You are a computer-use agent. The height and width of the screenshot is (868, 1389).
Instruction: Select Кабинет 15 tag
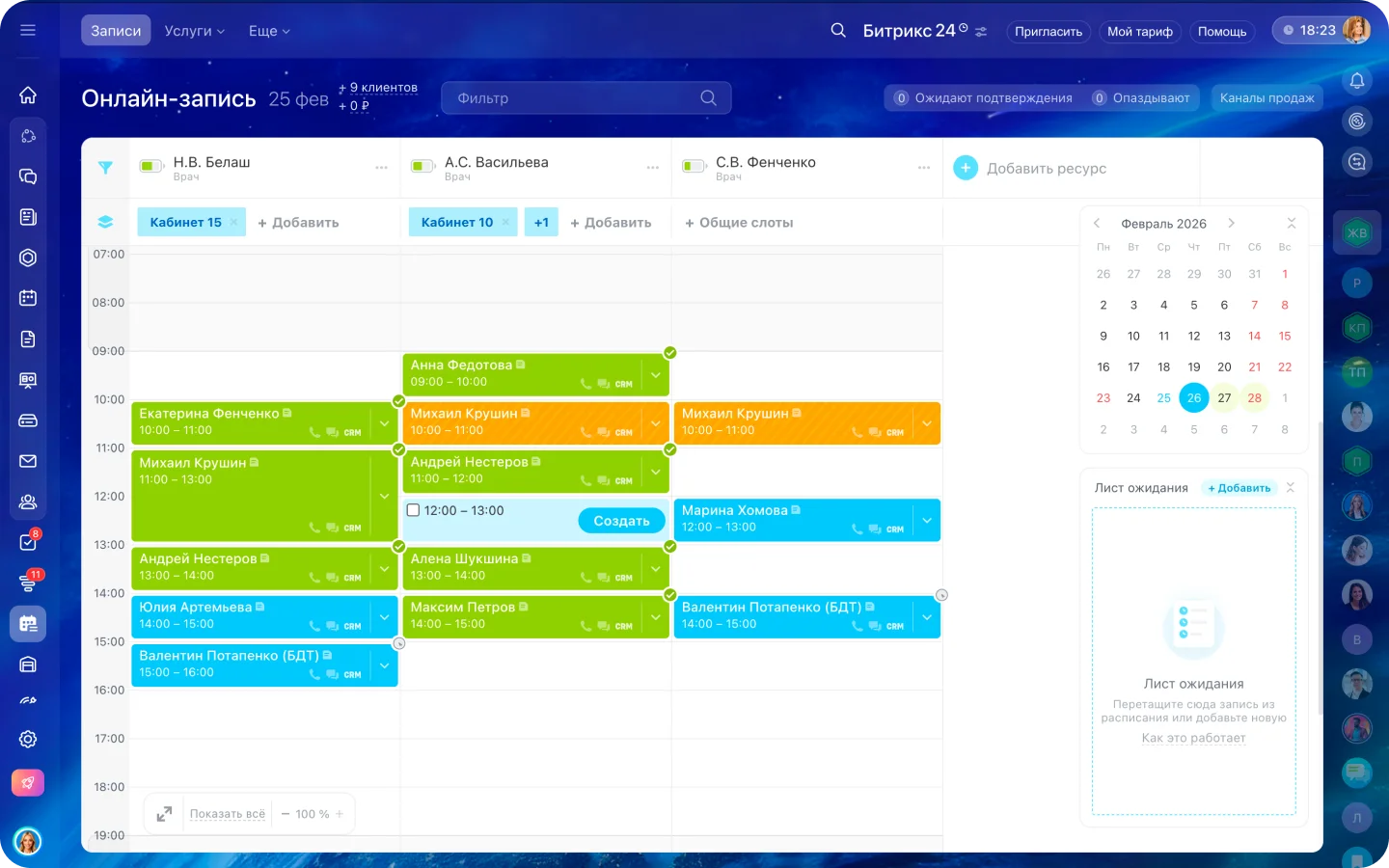coord(185,223)
